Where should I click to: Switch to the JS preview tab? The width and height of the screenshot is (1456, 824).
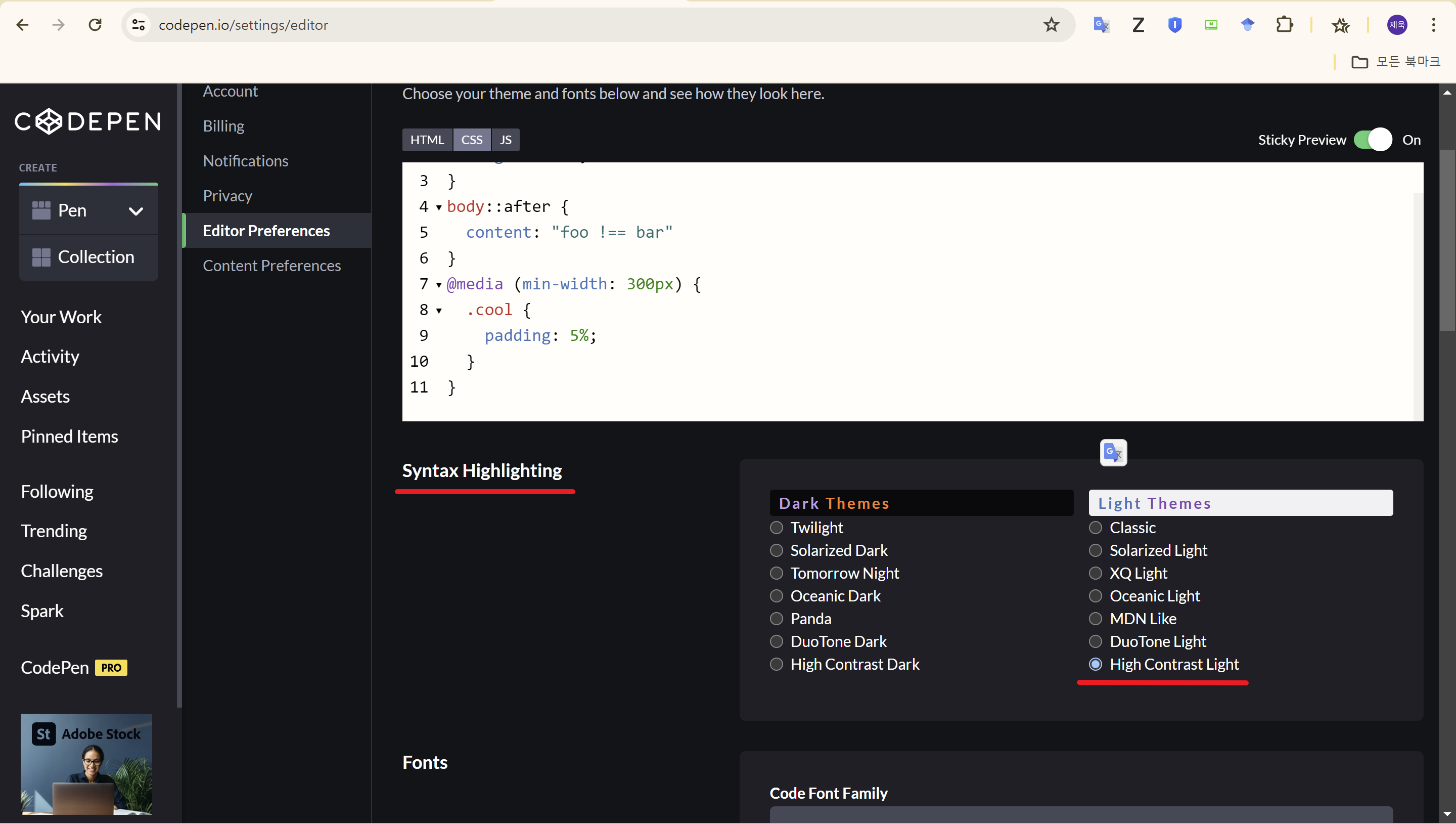pos(505,140)
